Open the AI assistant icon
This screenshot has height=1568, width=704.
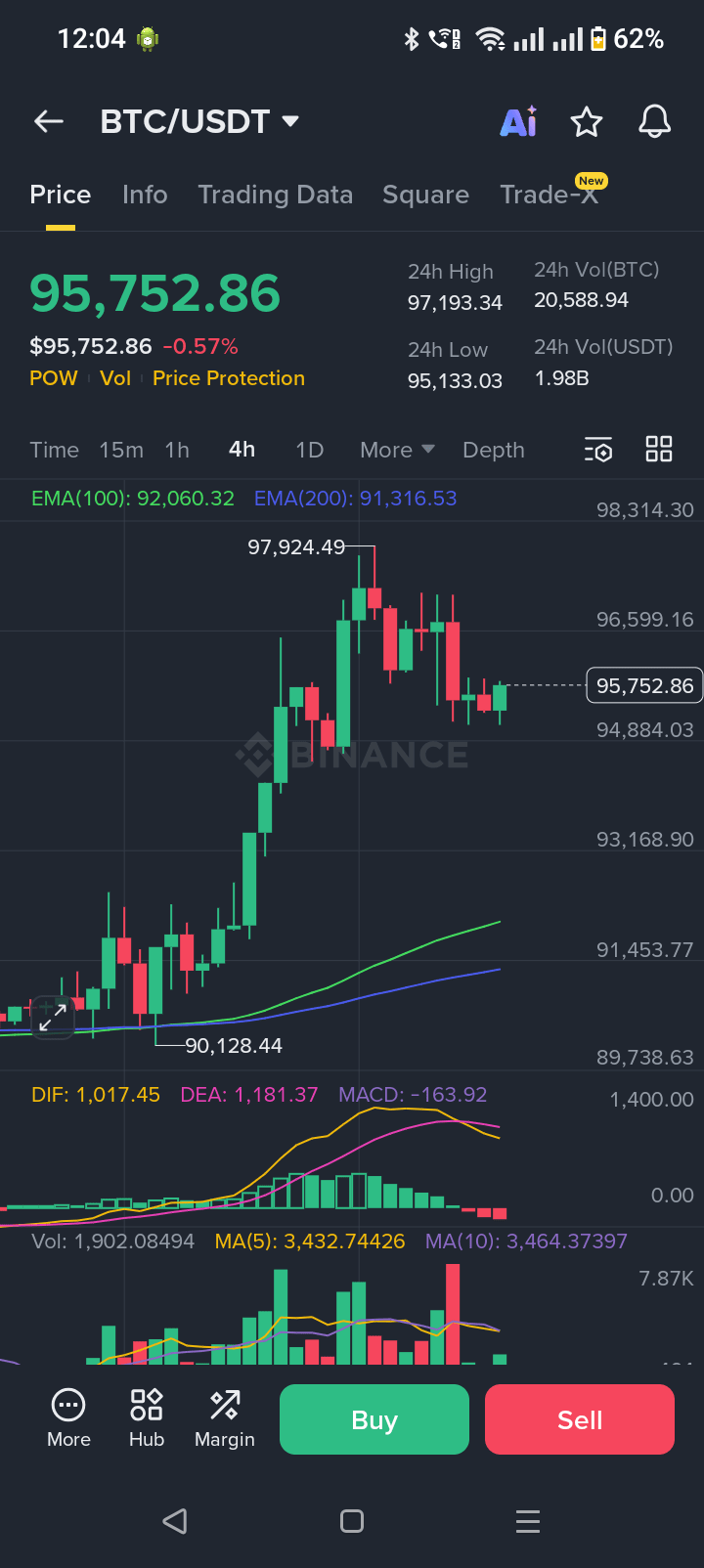518,121
